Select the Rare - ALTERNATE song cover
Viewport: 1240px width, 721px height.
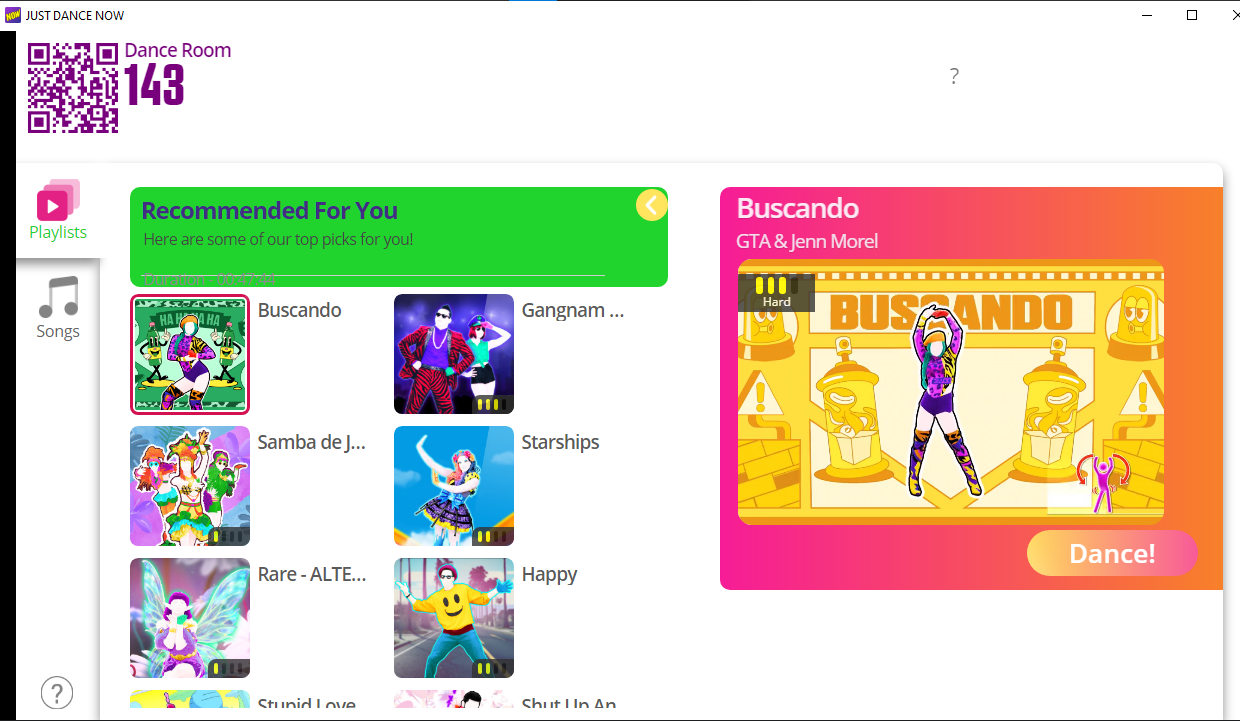click(190, 618)
